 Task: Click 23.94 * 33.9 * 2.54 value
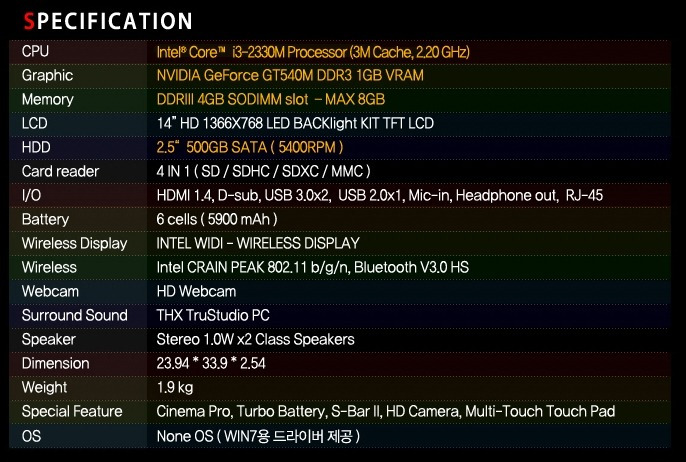click(x=211, y=363)
